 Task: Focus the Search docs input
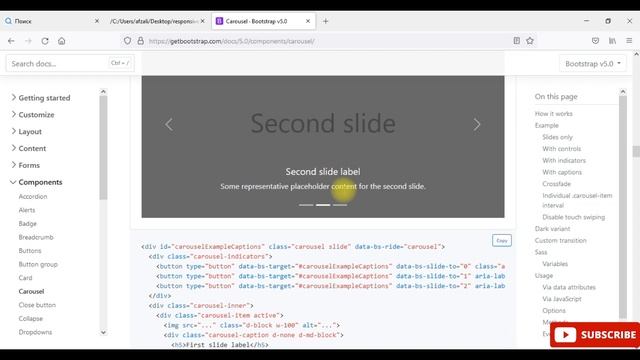pos(70,64)
